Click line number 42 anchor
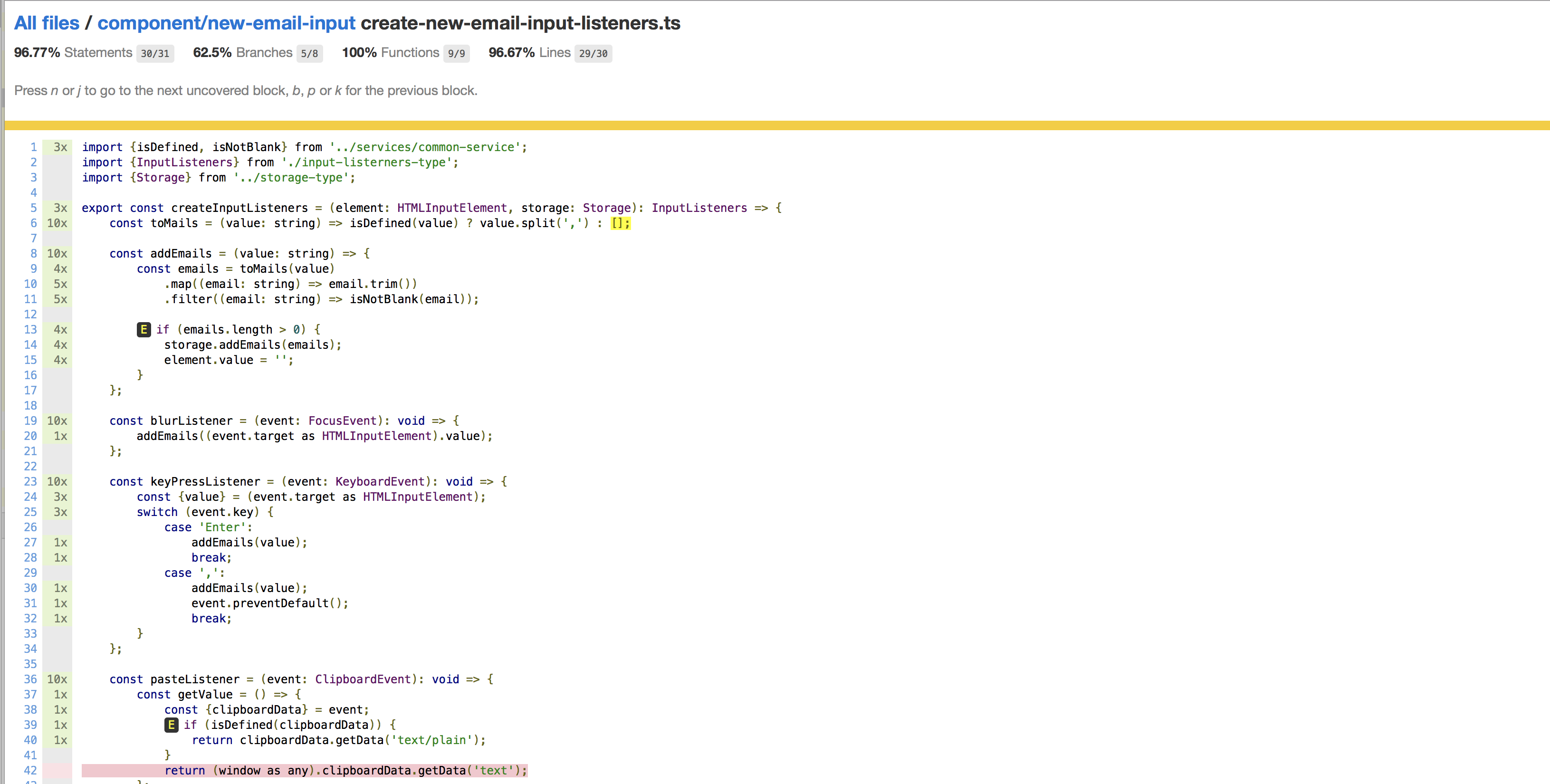Screen dimensions: 1550x784 (x=31, y=770)
